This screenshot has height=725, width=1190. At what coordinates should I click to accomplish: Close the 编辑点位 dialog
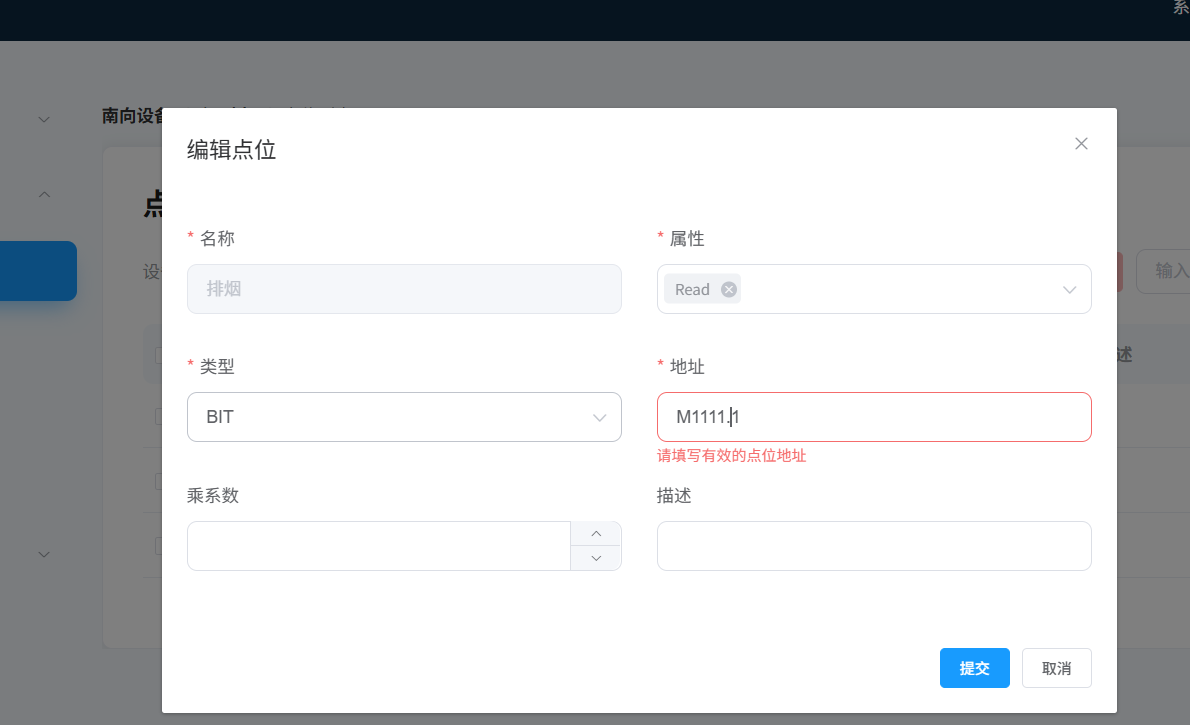(1081, 143)
